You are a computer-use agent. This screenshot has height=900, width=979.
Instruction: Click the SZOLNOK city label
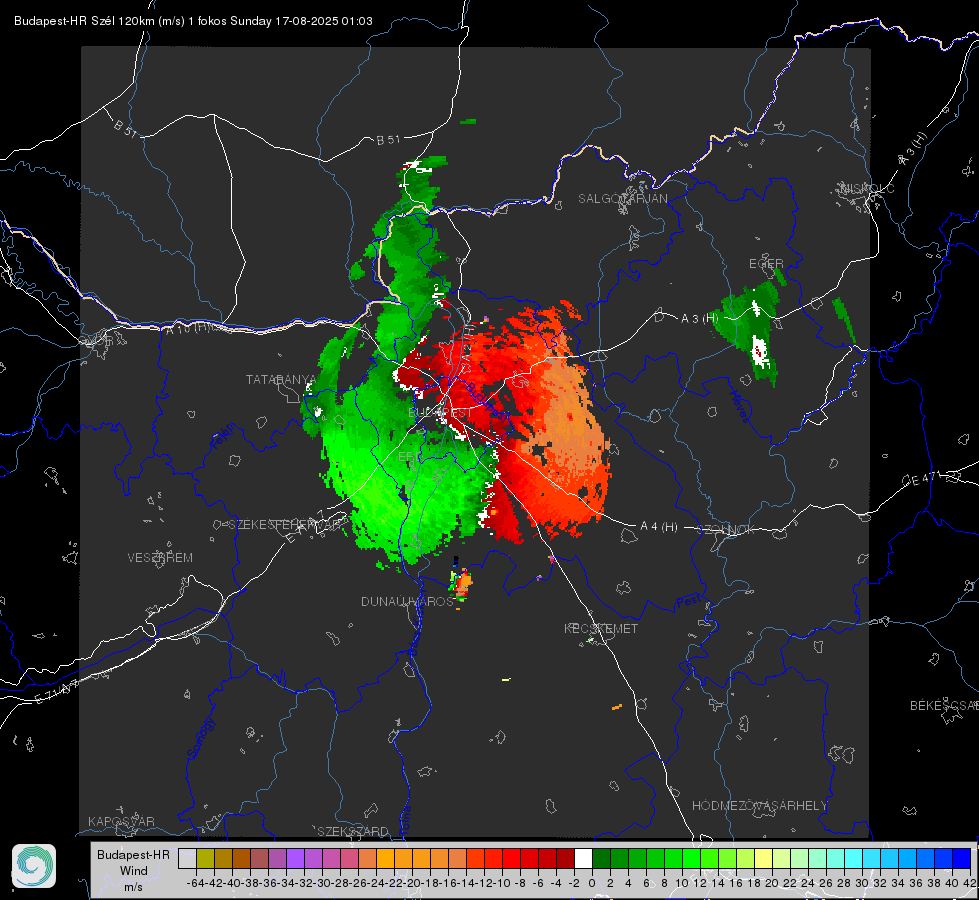click(x=726, y=530)
